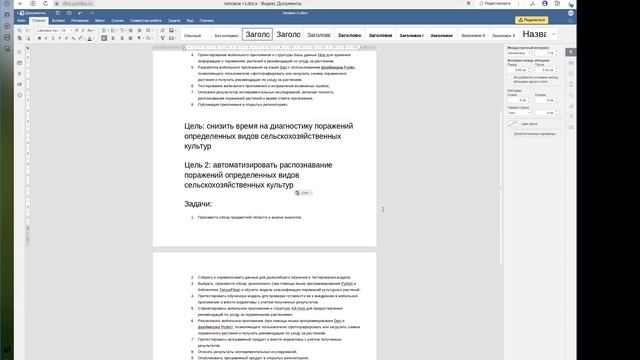Screen dimensions: 640x360
Task: Open browser profile avatar icon
Action: [x=544, y=3]
